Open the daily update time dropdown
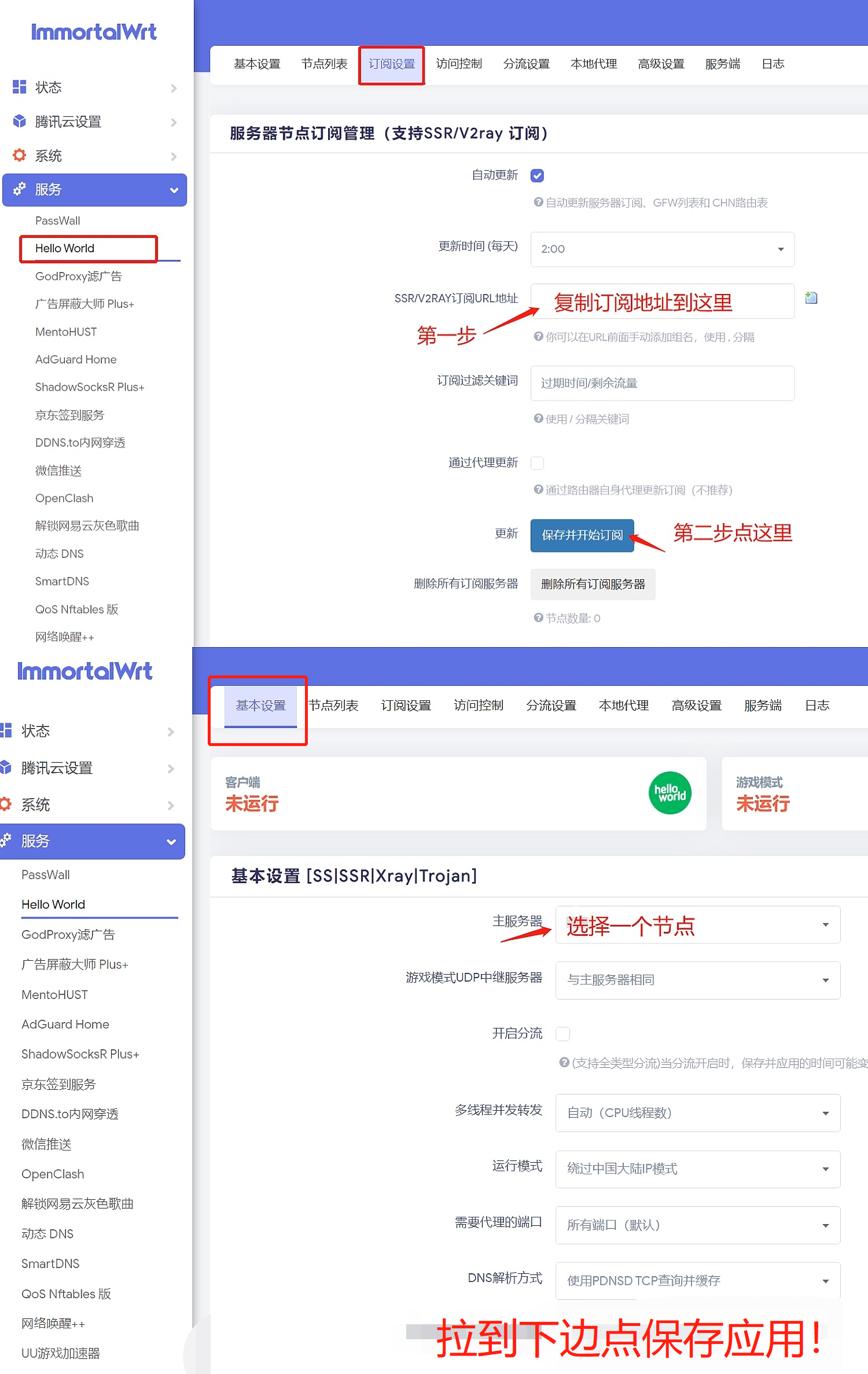This screenshot has height=1374, width=868. pyautogui.click(x=662, y=249)
